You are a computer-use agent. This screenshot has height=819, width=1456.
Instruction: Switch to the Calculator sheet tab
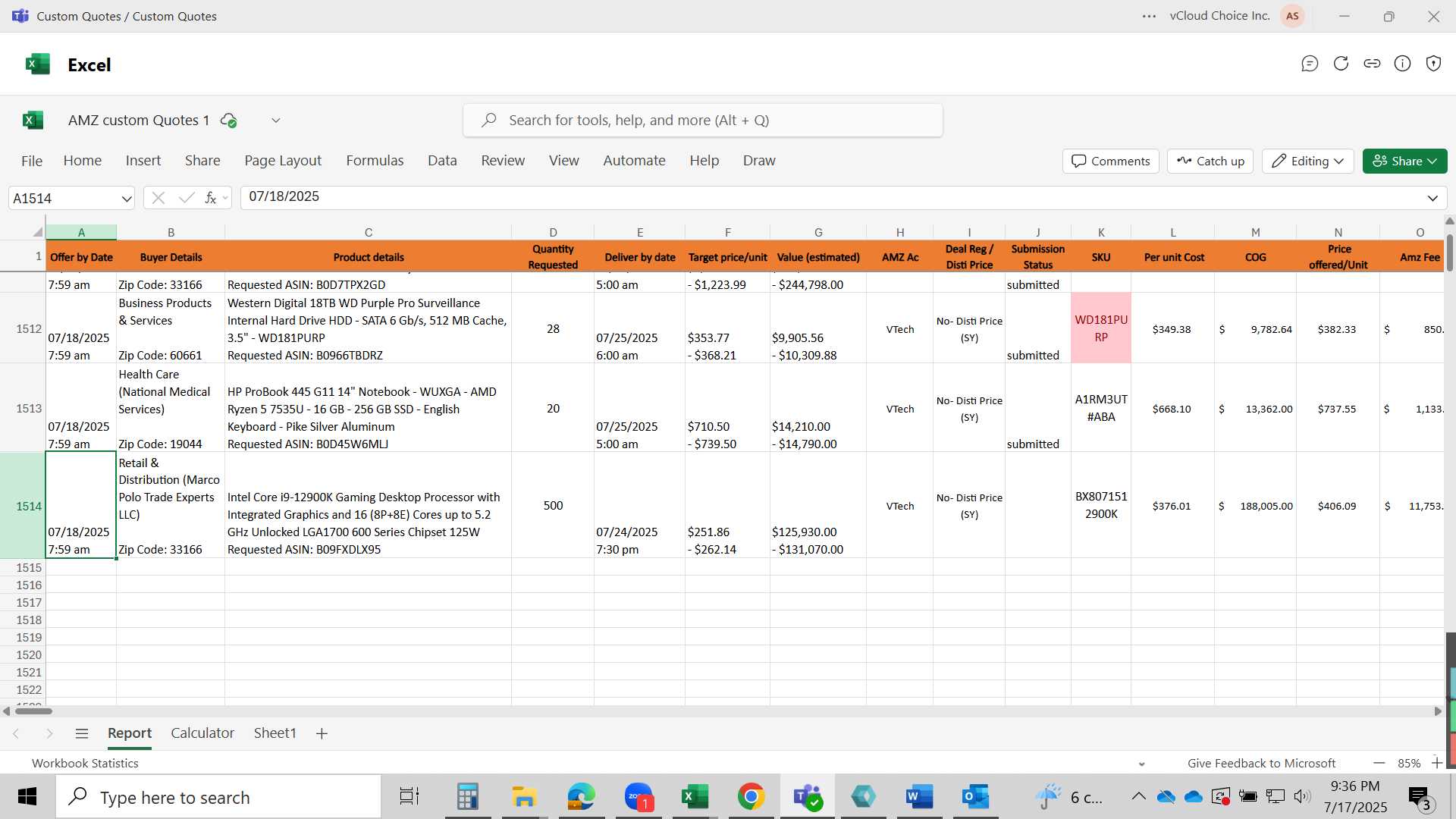202,733
